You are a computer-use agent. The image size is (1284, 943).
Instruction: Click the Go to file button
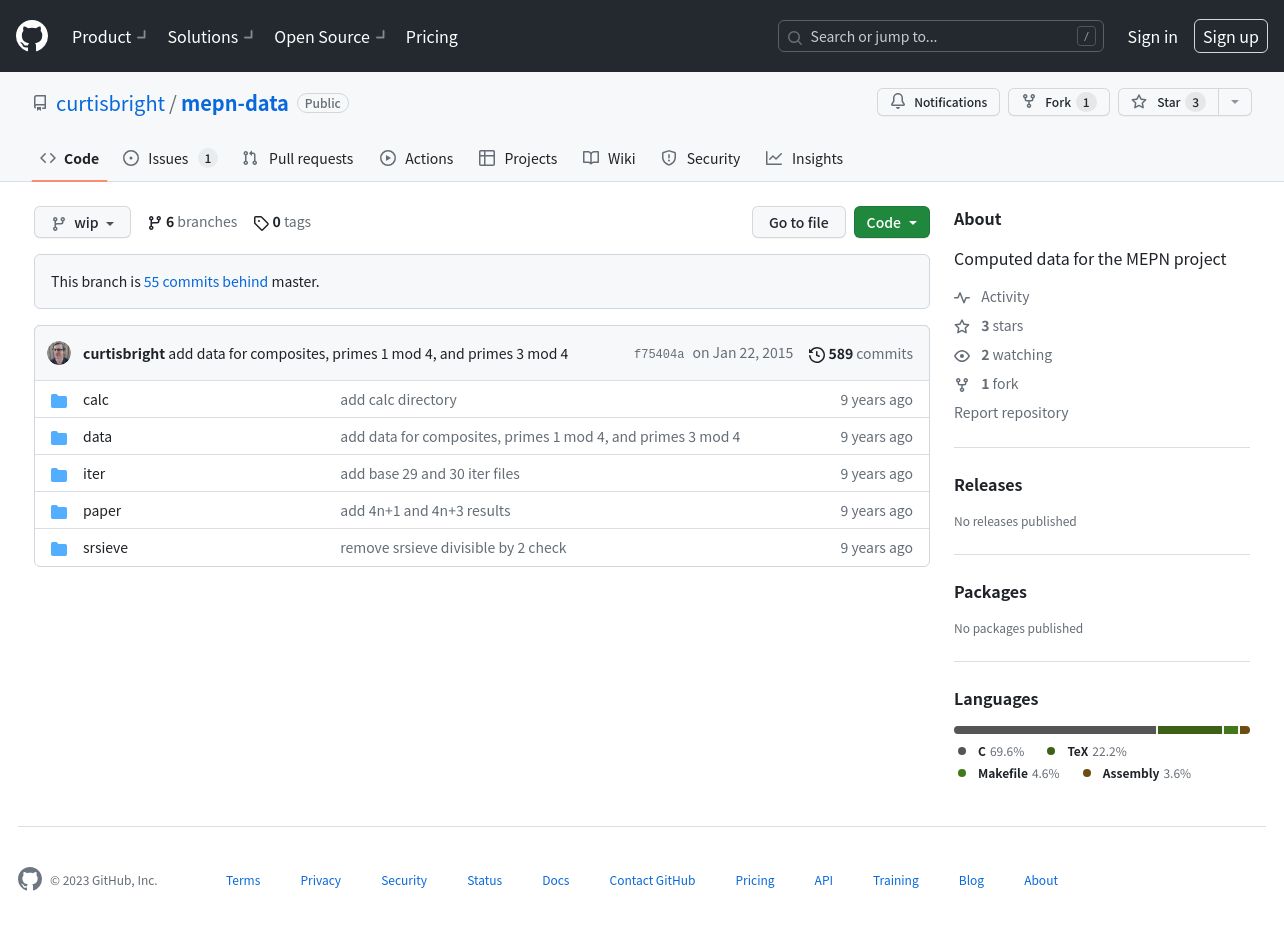(x=799, y=222)
